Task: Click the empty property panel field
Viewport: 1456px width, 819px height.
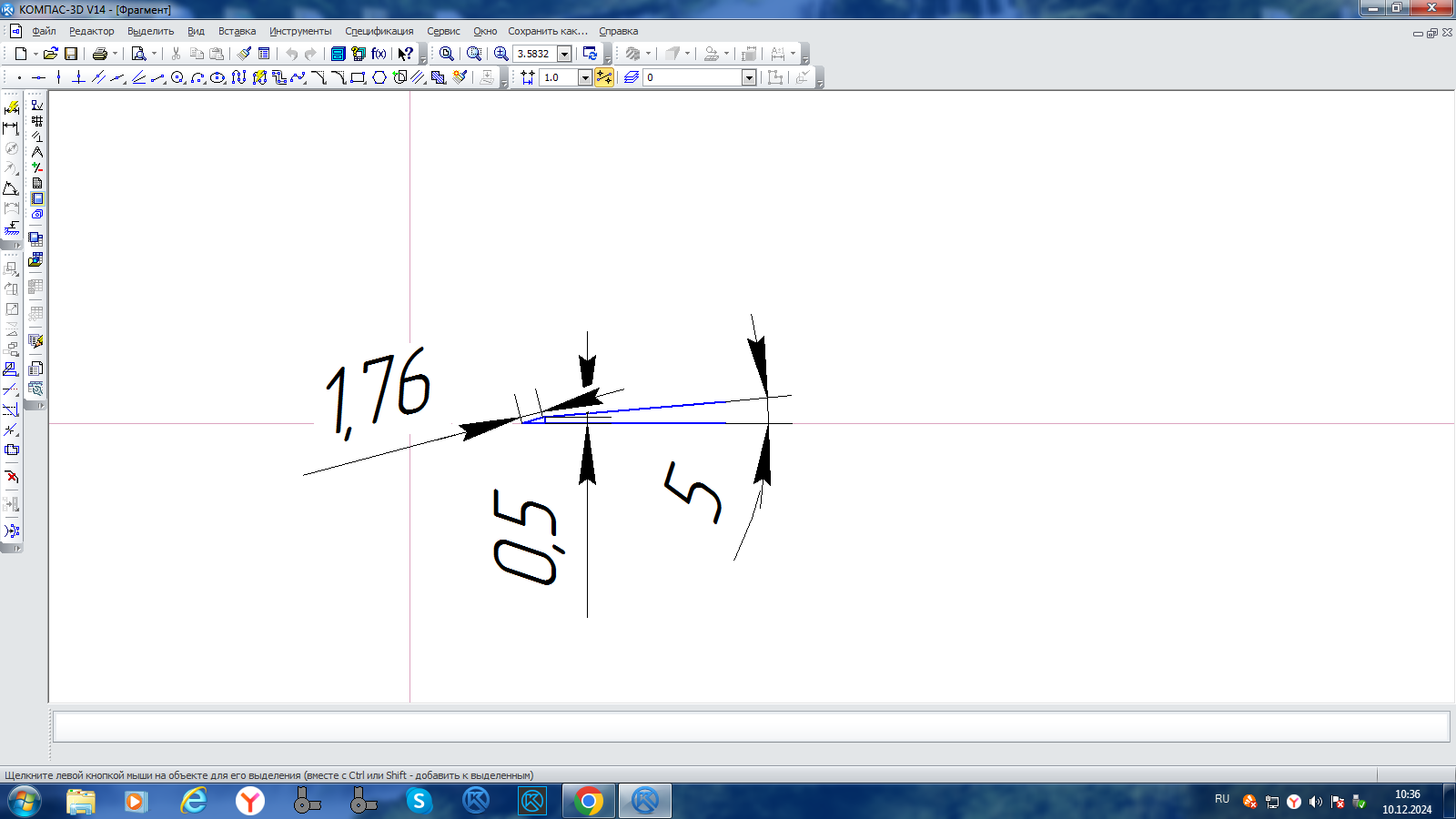Action: pyautogui.click(x=750, y=727)
